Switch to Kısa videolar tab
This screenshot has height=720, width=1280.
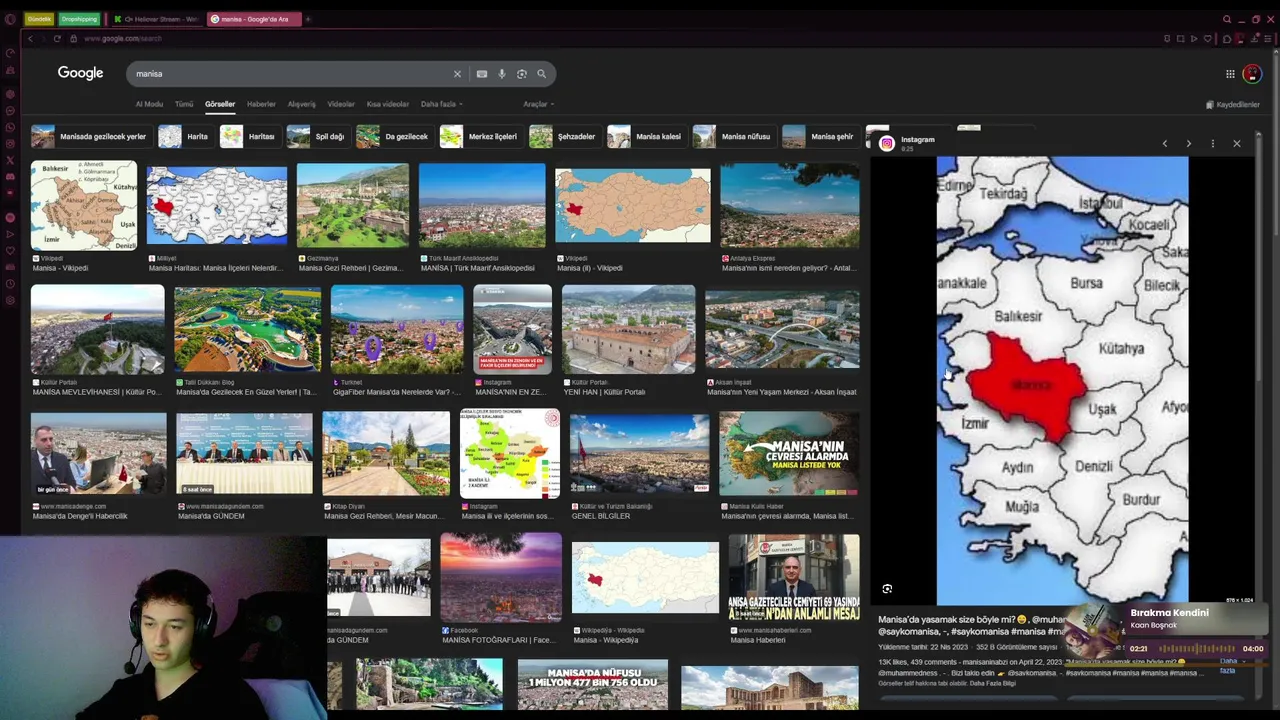click(x=388, y=104)
